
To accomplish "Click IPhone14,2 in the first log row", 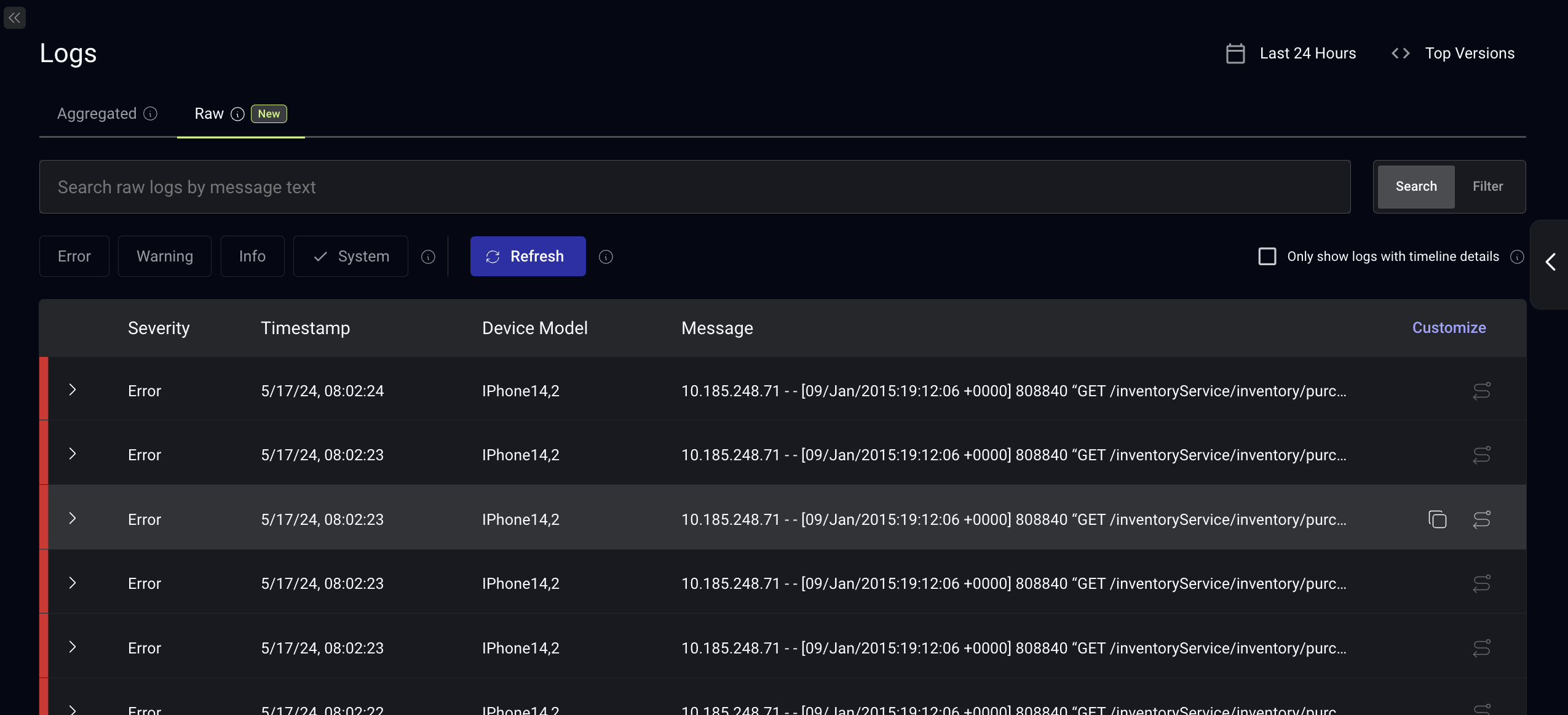I will tap(520, 391).
